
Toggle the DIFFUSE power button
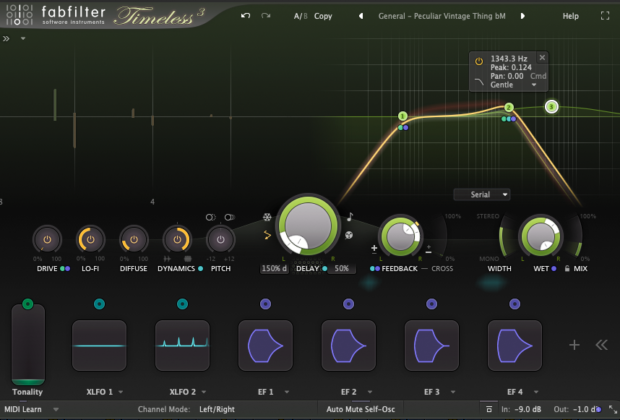click(x=134, y=239)
